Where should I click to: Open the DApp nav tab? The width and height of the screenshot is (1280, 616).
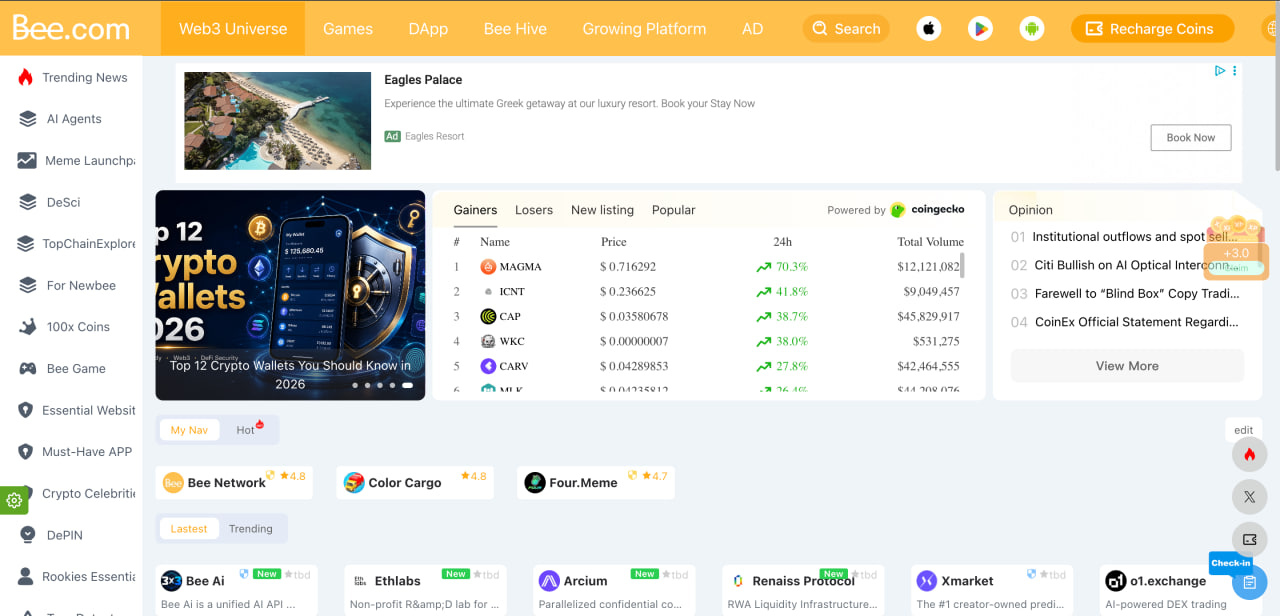tap(428, 29)
